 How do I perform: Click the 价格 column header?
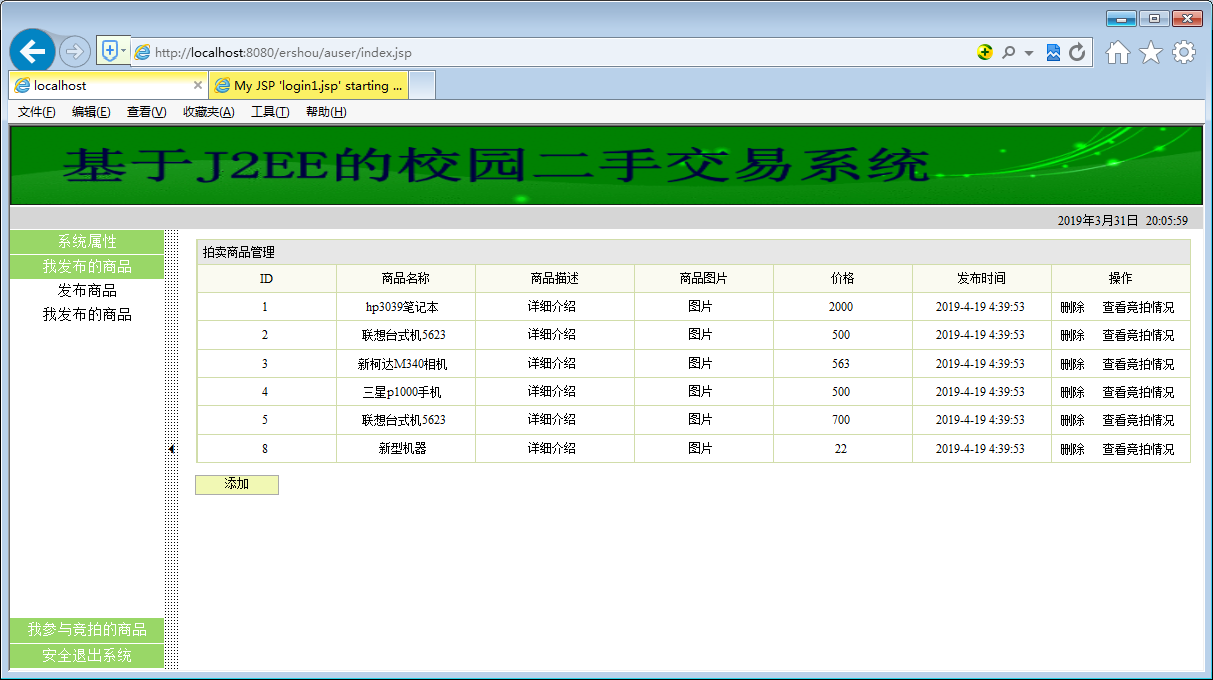click(x=842, y=278)
